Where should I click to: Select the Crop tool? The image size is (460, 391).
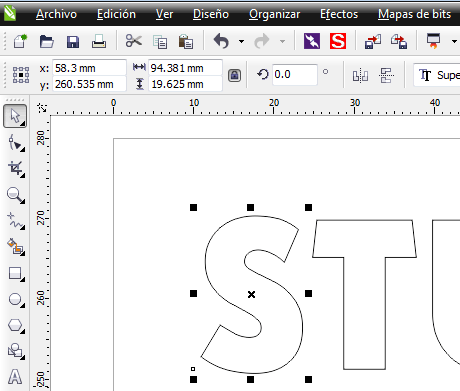pyautogui.click(x=15, y=169)
